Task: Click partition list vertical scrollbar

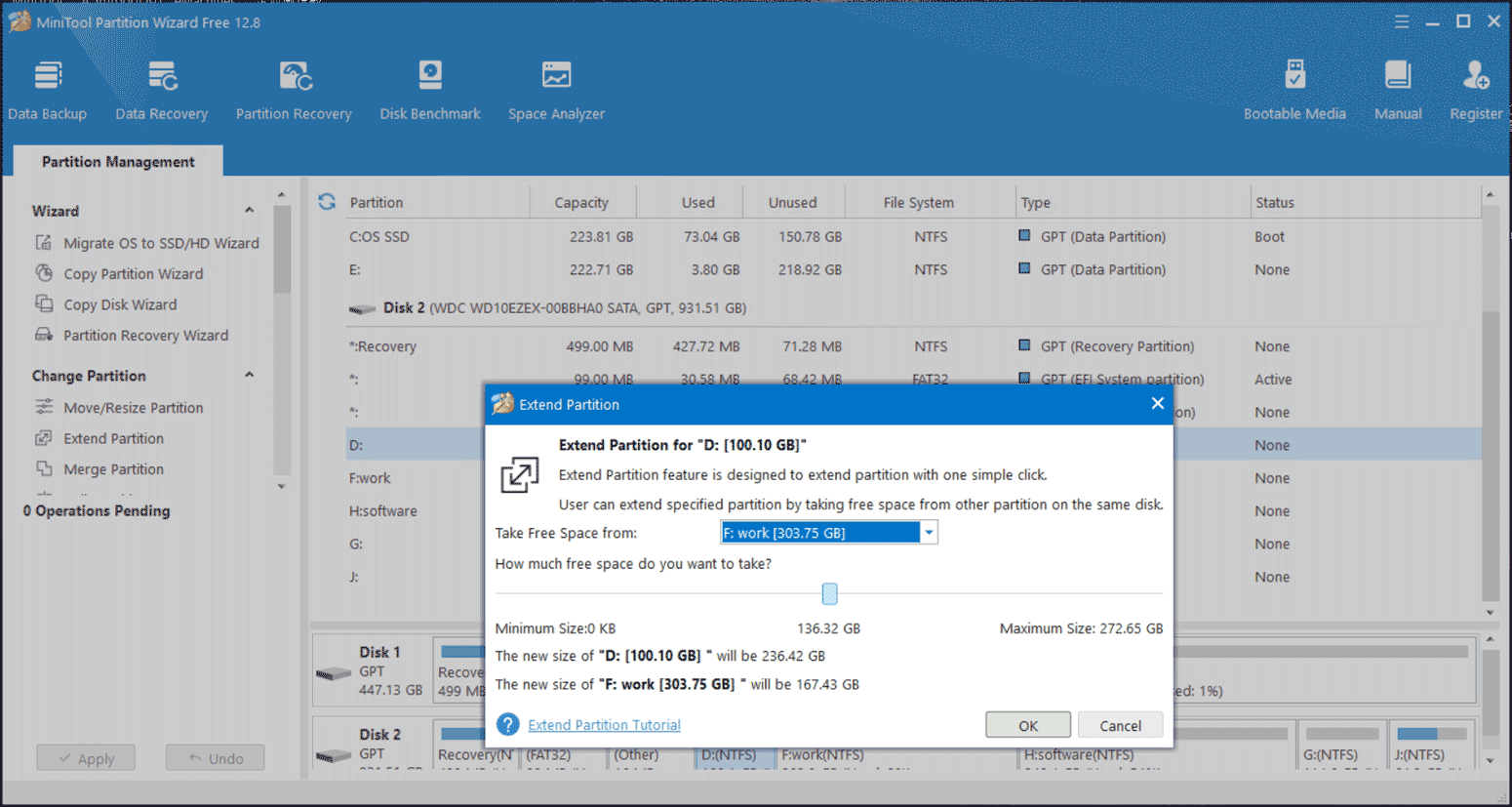Action: pos(1490,456)
